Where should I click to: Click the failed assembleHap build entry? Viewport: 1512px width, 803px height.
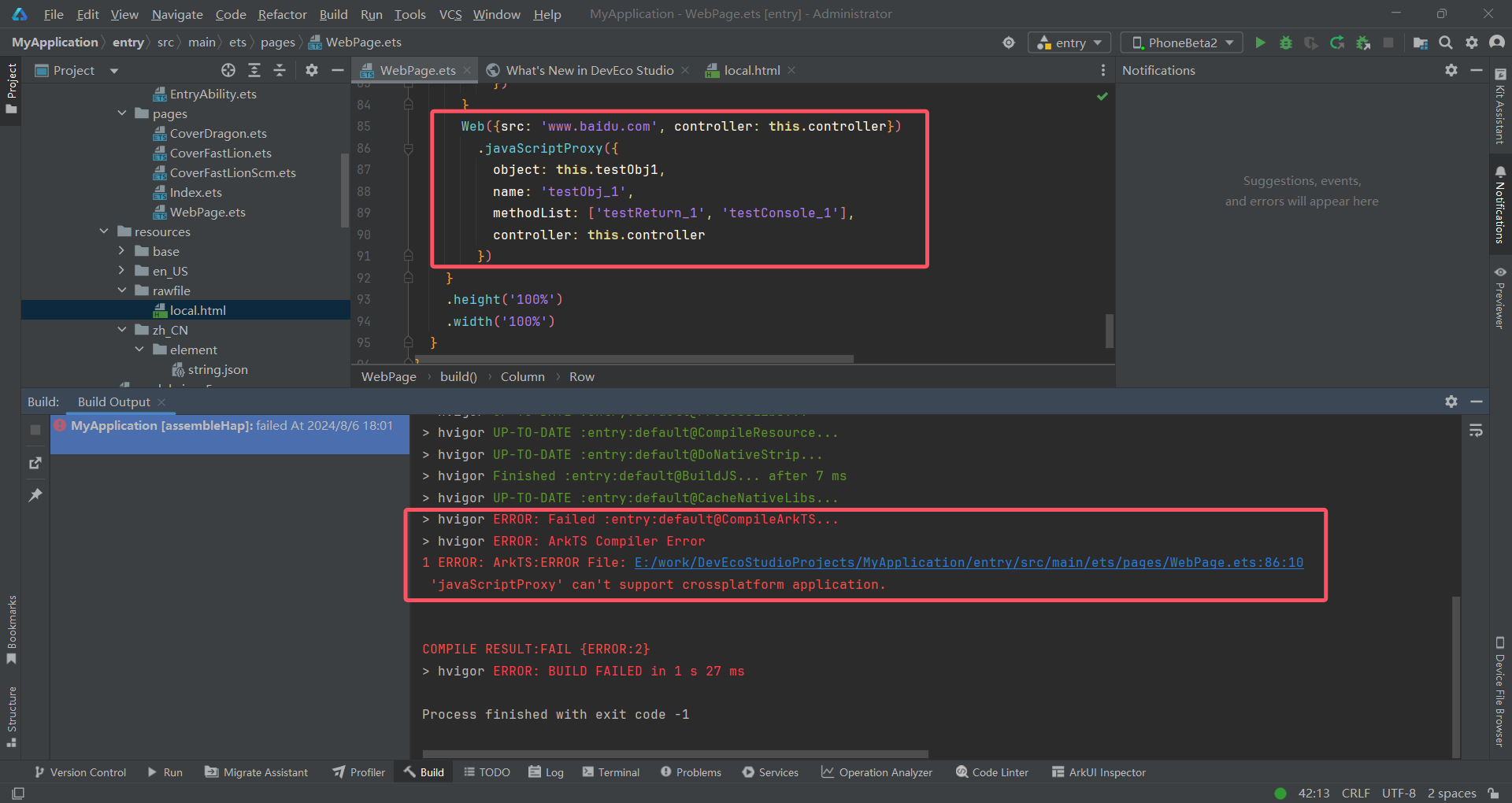click(x=230, y=435)
